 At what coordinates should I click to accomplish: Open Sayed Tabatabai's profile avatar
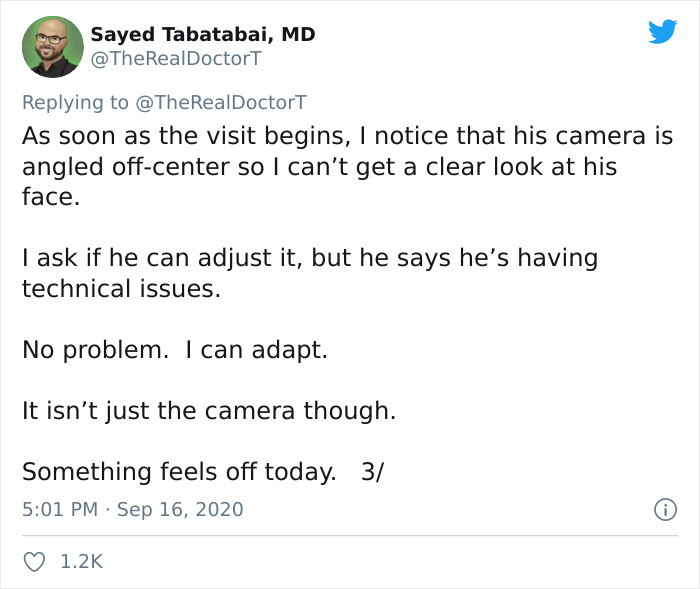pyautogui.click(x=52, y=46)
